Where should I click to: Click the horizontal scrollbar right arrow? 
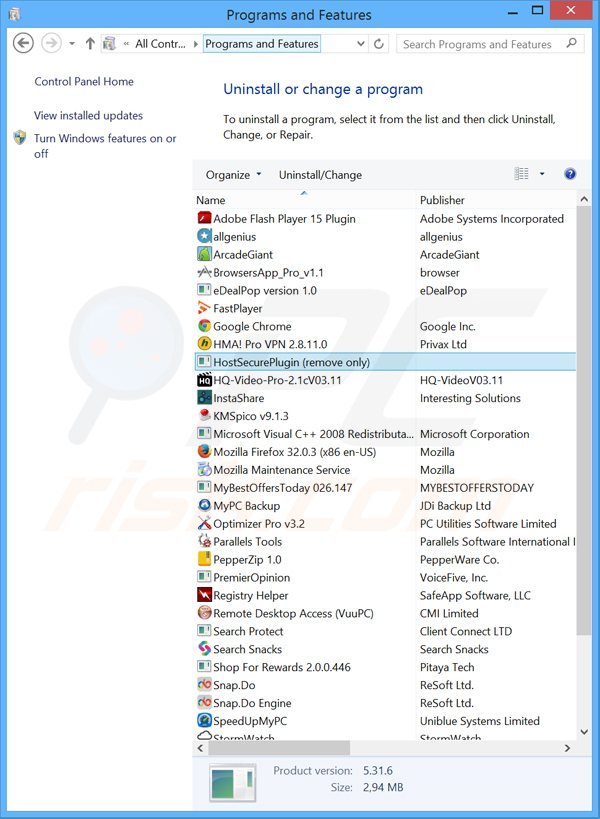tap(568, 748)
